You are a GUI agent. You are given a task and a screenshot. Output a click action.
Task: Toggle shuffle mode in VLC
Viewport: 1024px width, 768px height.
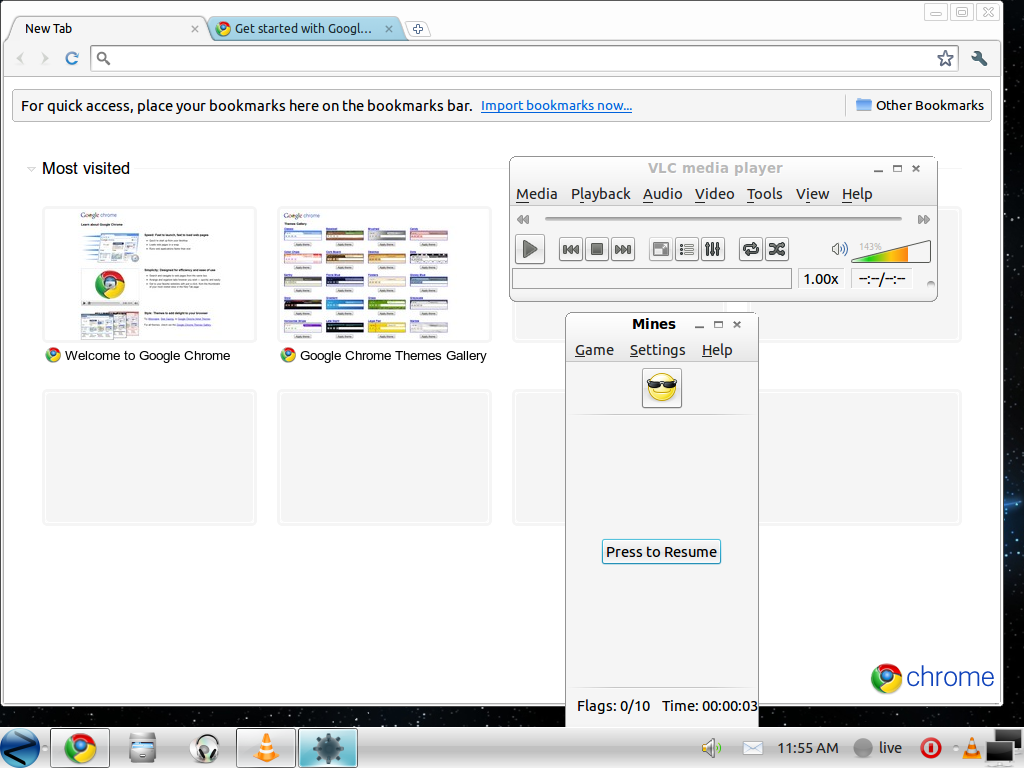pos(777,249)
